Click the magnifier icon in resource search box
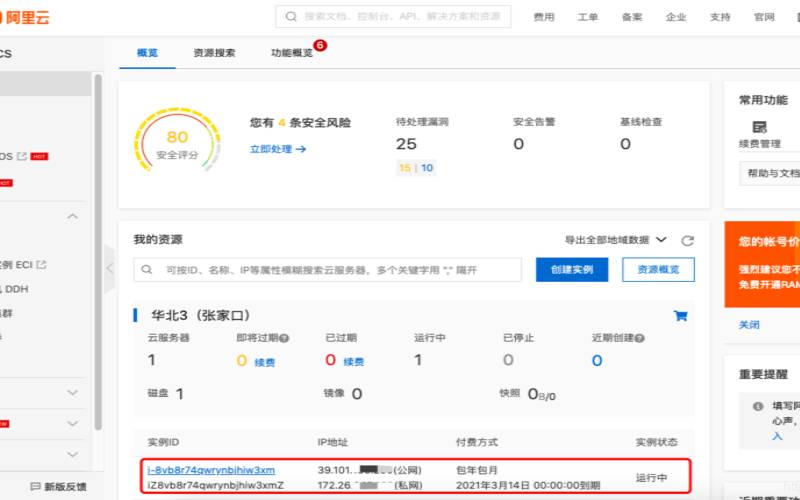This screenshot has height=500, width=800. click(x=146, y=269)
